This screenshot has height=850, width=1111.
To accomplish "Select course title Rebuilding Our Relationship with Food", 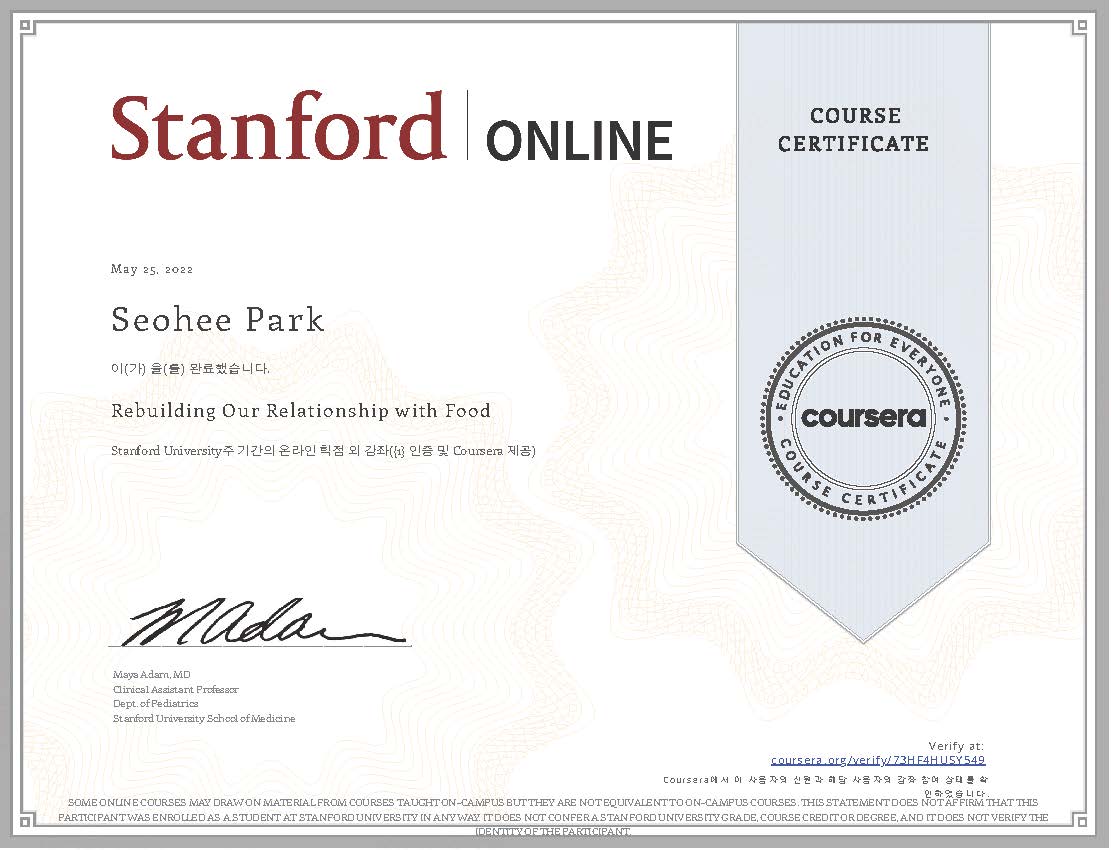I will [300, 411].
